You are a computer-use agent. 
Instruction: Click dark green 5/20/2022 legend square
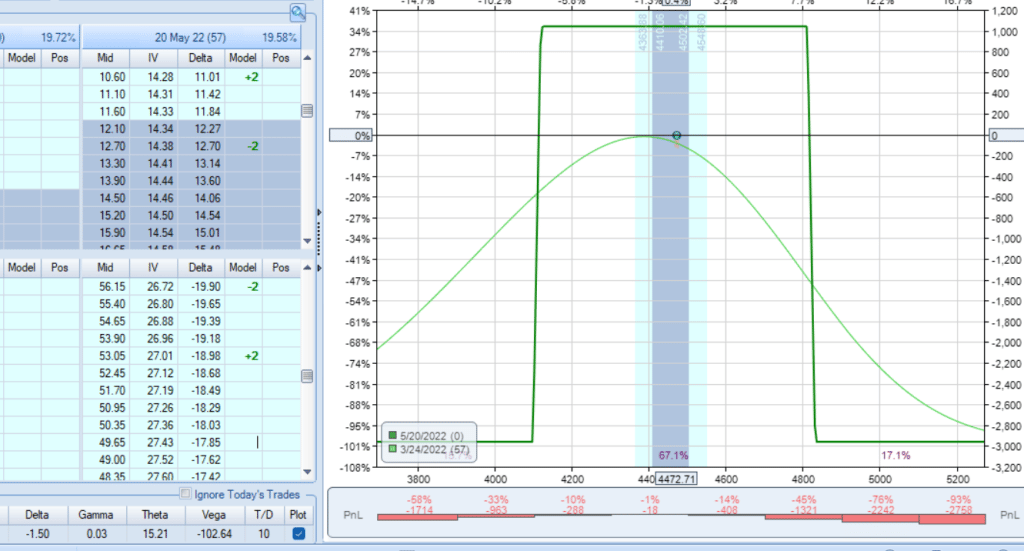(x=391, y=437)
